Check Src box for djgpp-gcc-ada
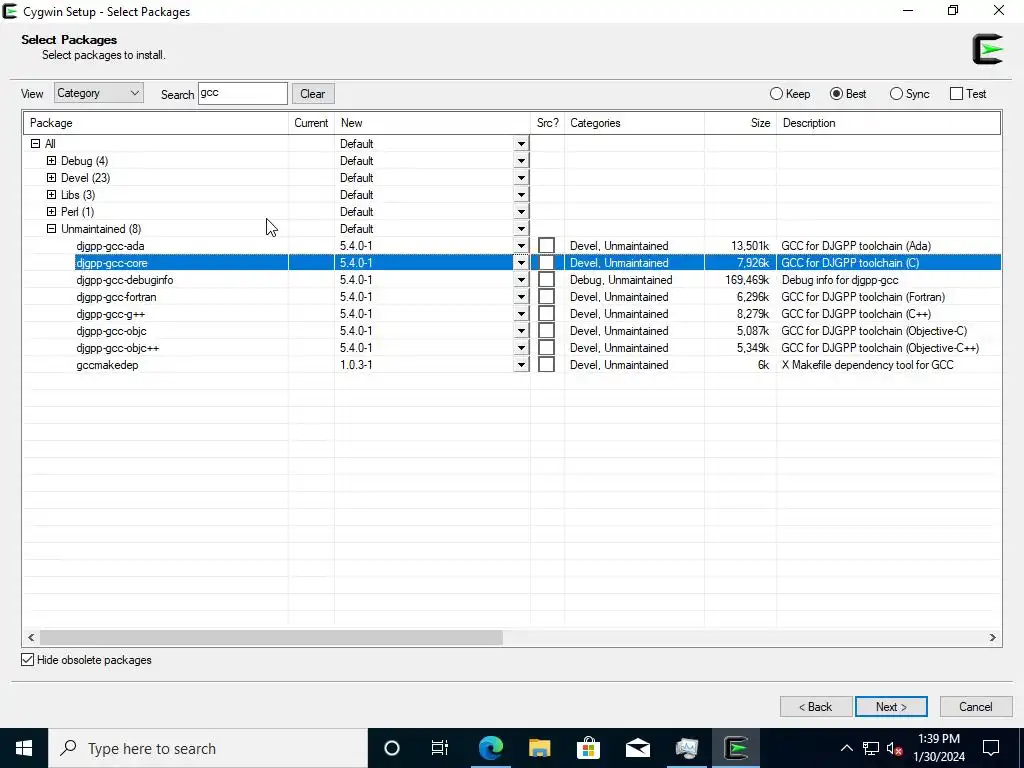Screen dimensions: 1024x768 [x=547, y=246]
